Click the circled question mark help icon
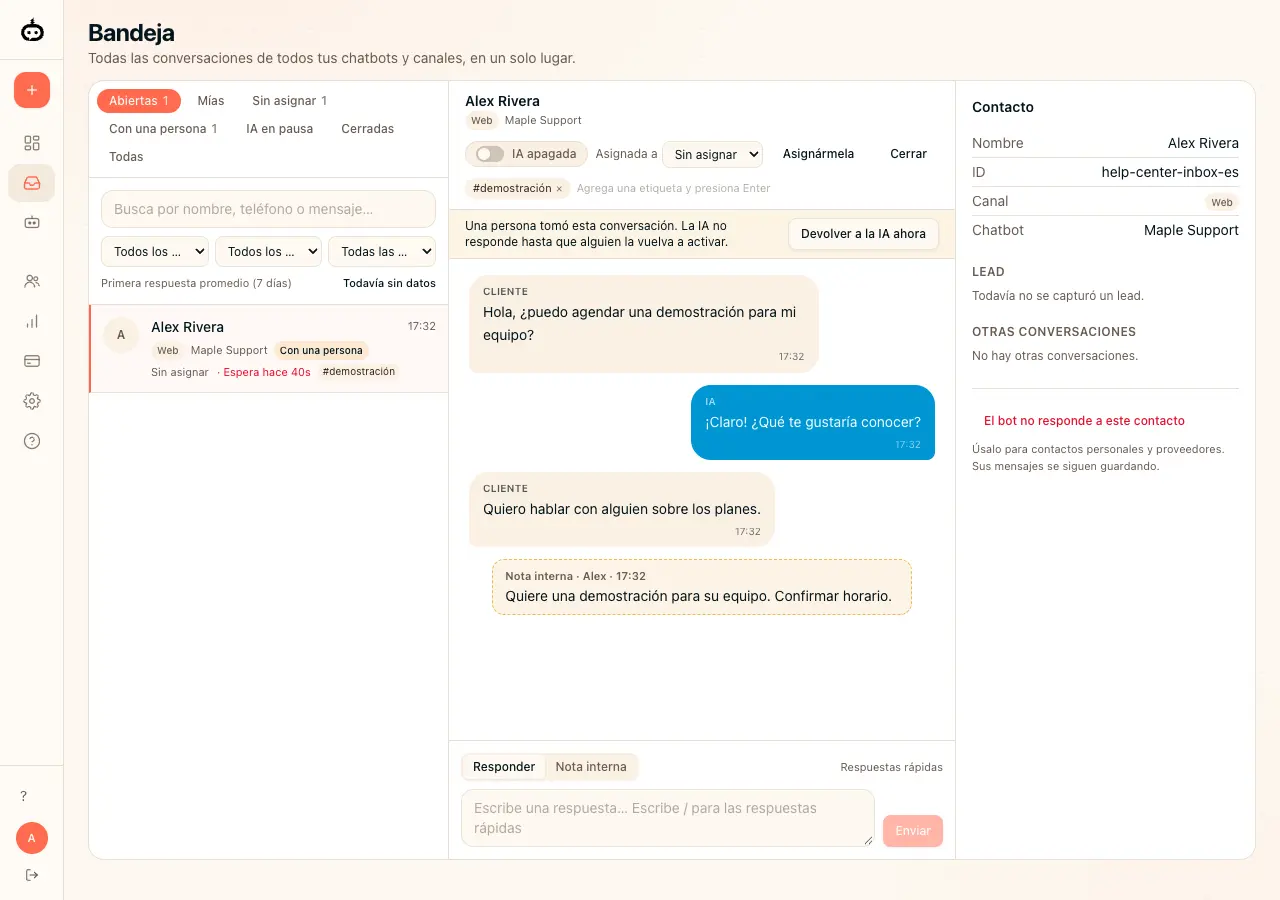The height and width of the screenshot is (900, 1280). tap(32, 441)
